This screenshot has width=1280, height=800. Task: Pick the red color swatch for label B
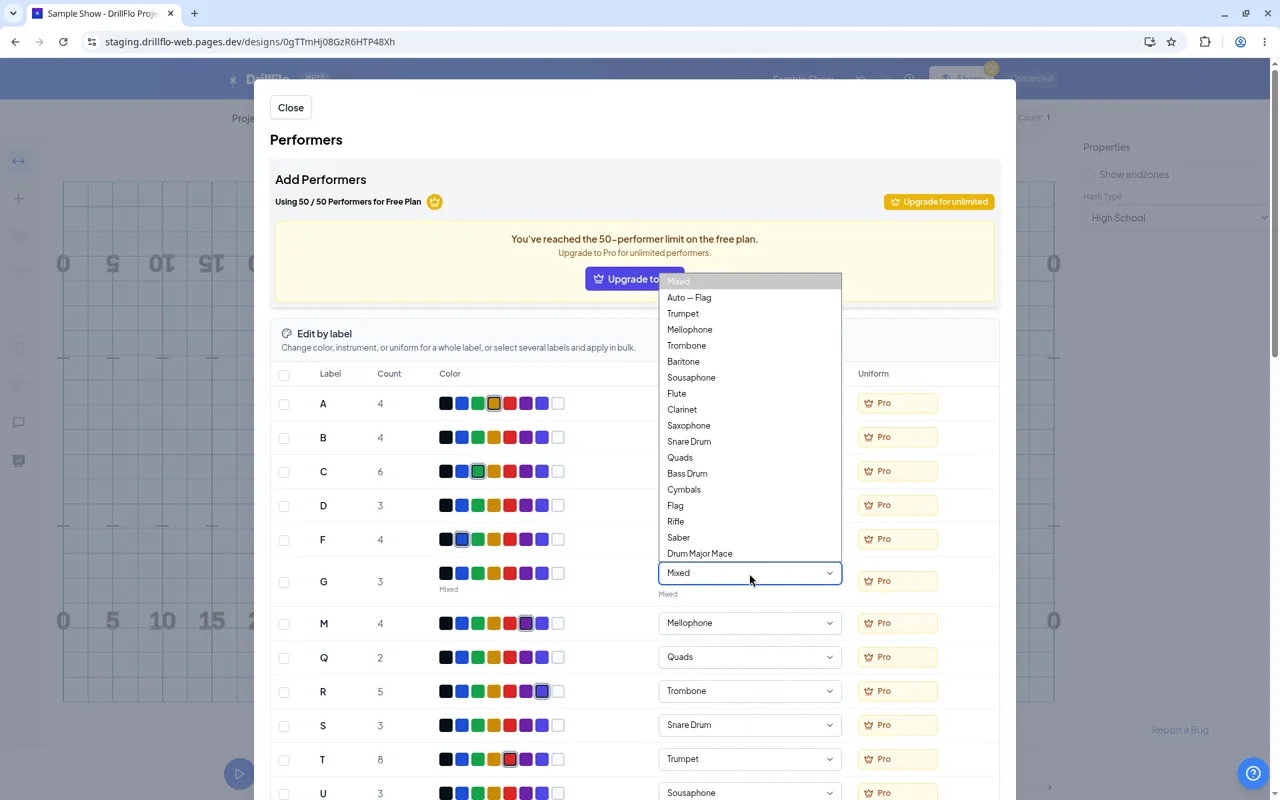click(x=510, y=437)
